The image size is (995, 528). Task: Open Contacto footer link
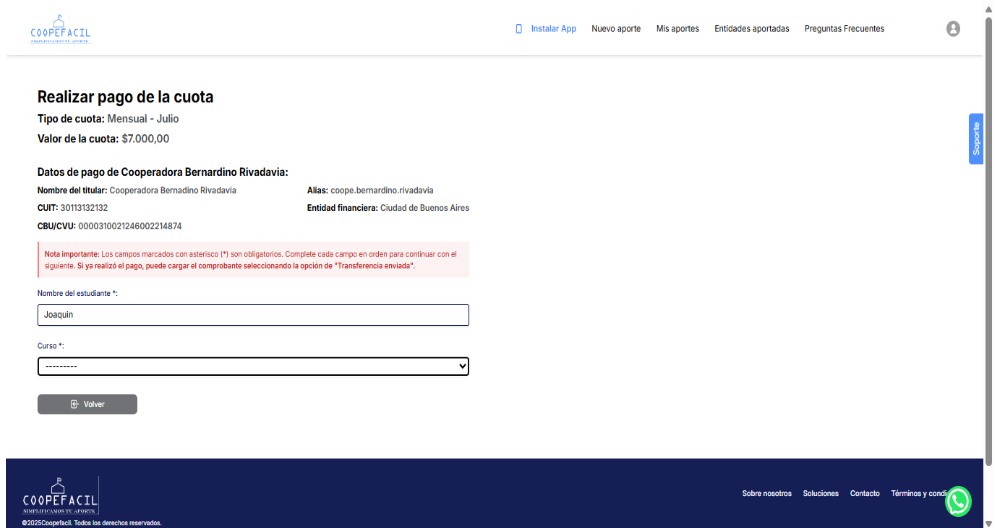tap(864, 493)
